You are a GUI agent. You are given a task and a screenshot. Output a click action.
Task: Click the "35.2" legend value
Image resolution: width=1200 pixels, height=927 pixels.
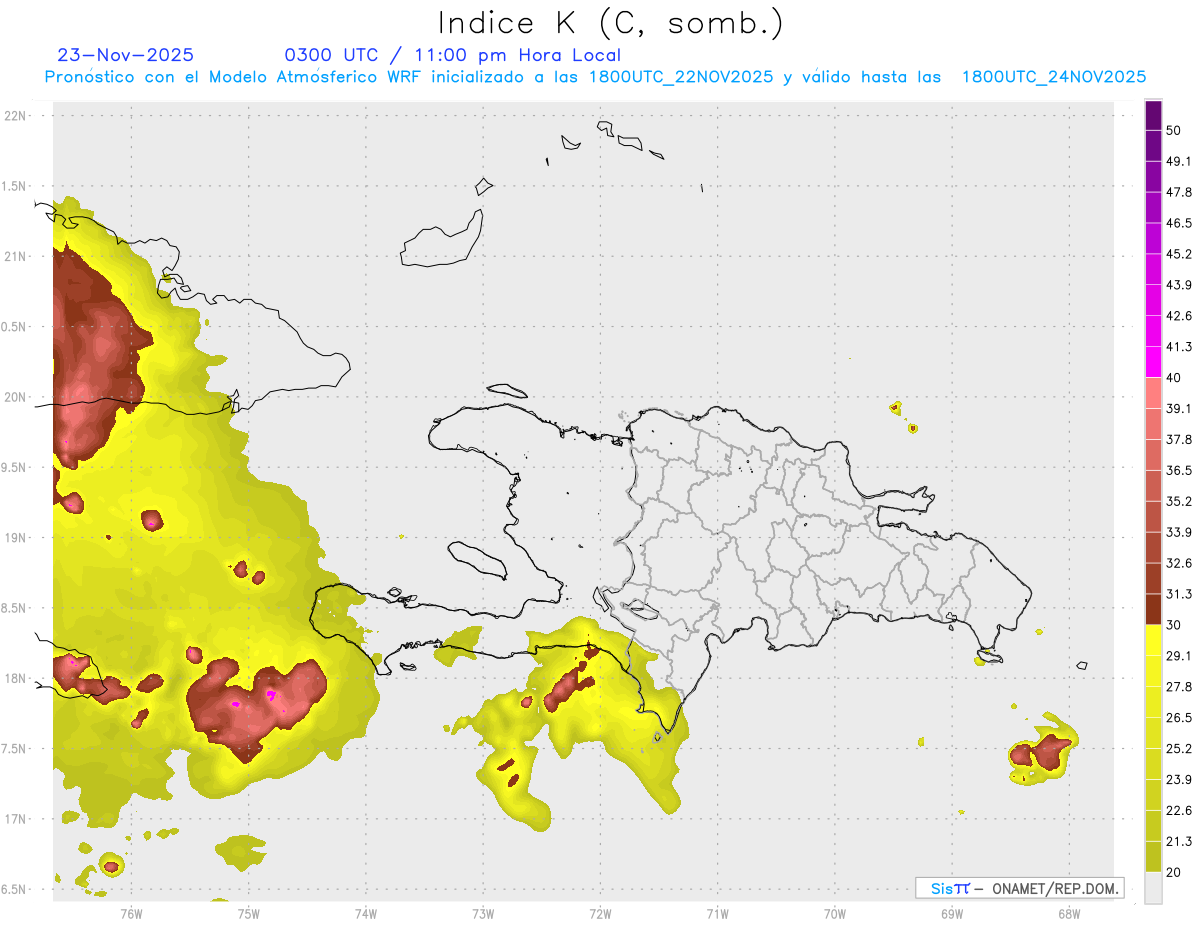tap(1179, 502)
